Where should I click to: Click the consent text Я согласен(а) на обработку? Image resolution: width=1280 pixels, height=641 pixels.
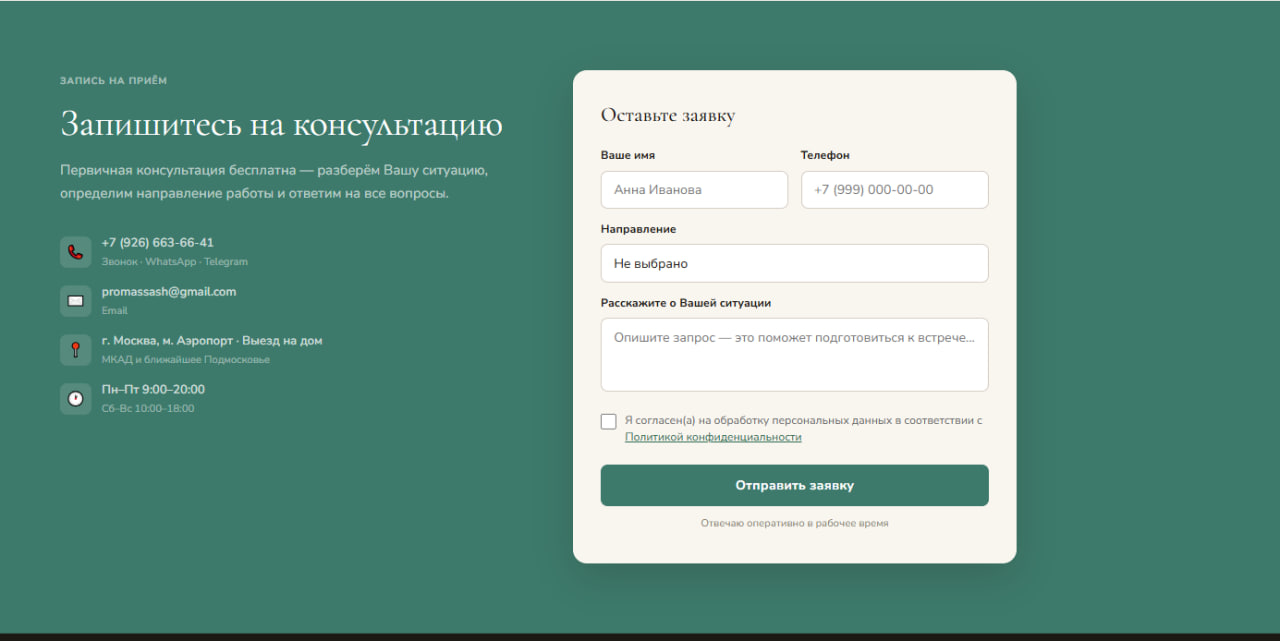(804, 421)
